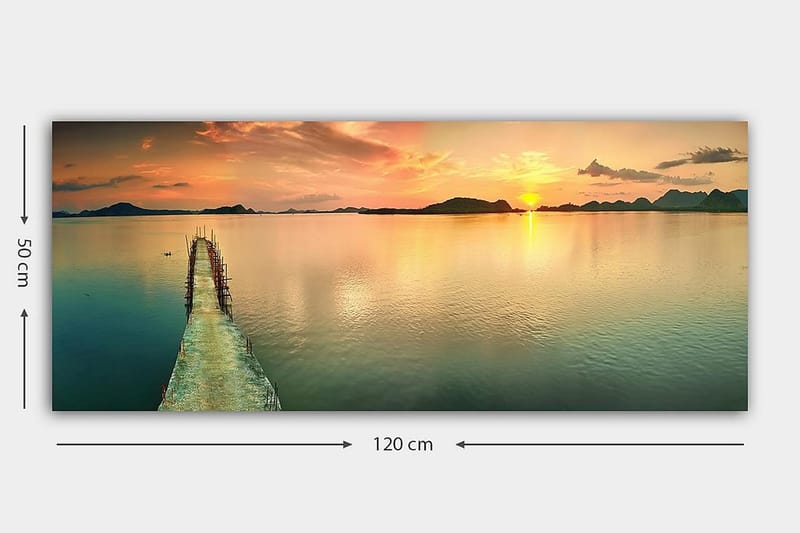Viewport: 800px width, 533px height.
Task: Select the 50 cm height label
Action: coord(23,263)
